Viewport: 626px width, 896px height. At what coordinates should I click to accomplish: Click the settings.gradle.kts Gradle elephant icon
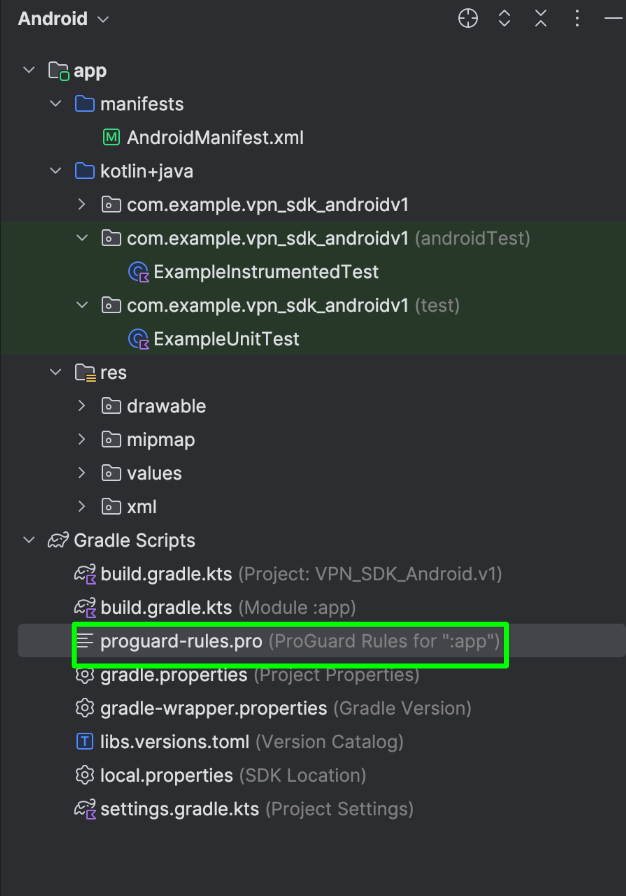point(85,809)
